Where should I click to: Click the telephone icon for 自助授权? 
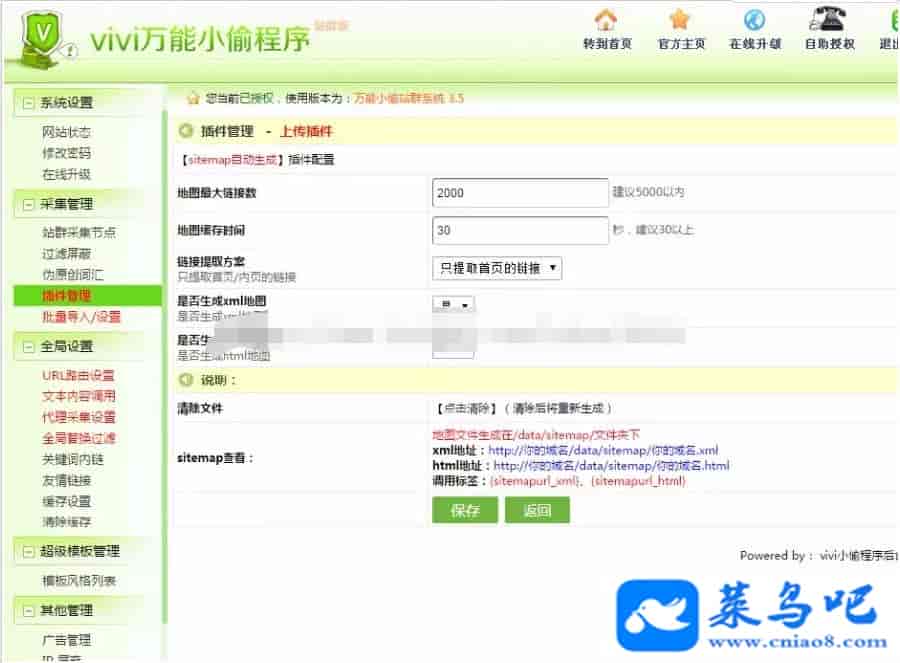828,20
